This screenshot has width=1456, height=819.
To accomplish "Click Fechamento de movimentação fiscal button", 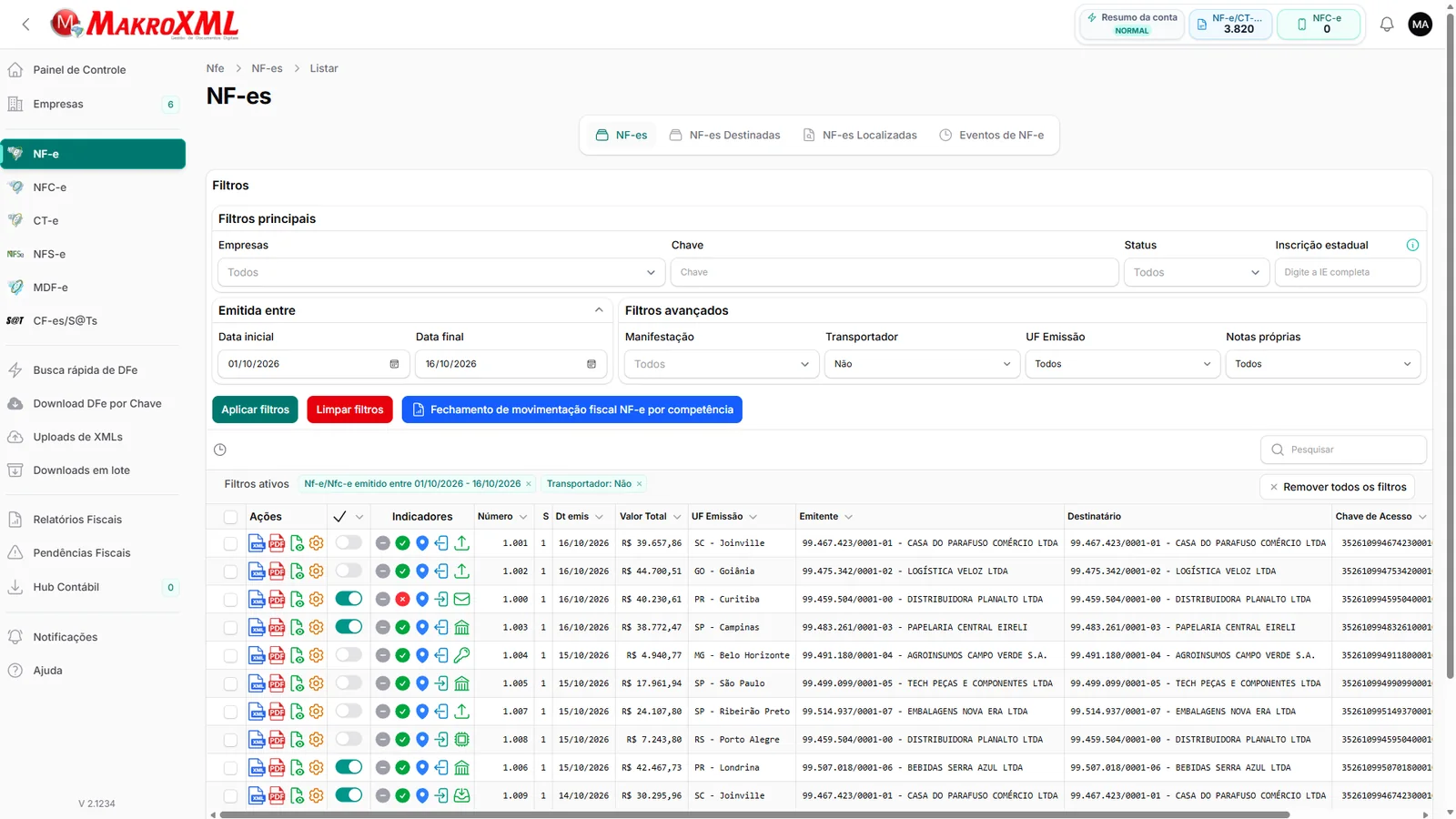I will tap(572, 409).
